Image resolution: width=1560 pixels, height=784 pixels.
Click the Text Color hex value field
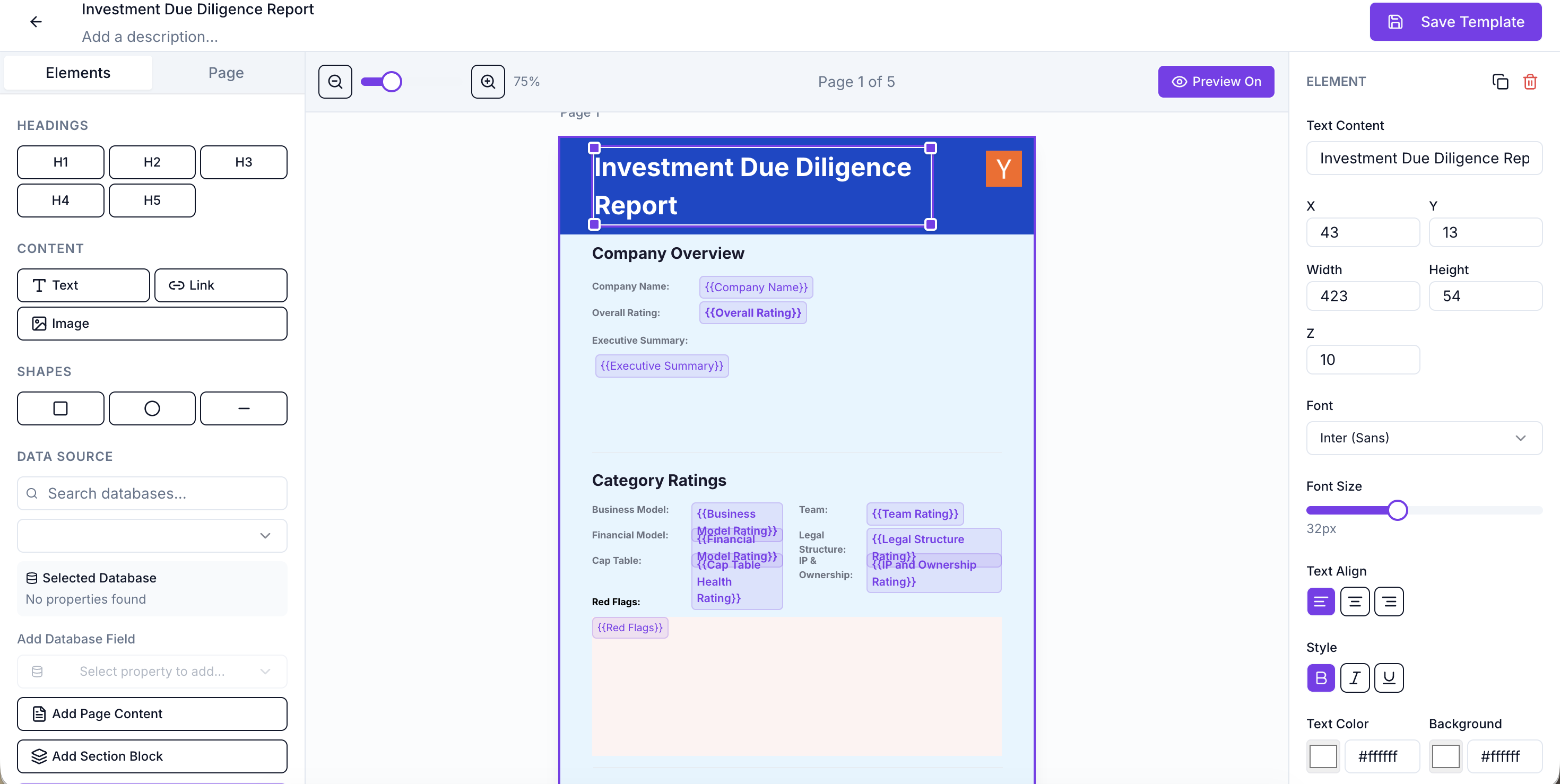[x=1382, y=756]
